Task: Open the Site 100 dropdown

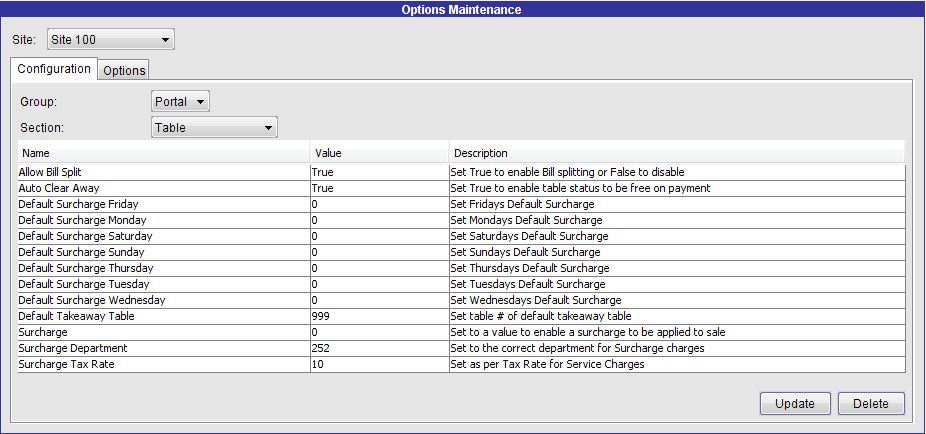Action: tap(110, 40)
